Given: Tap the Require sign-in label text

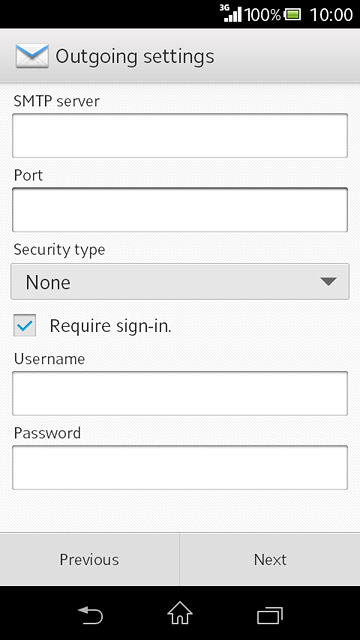Looking at the screenshot, I should pyautogui.click(x=111, y=326).
